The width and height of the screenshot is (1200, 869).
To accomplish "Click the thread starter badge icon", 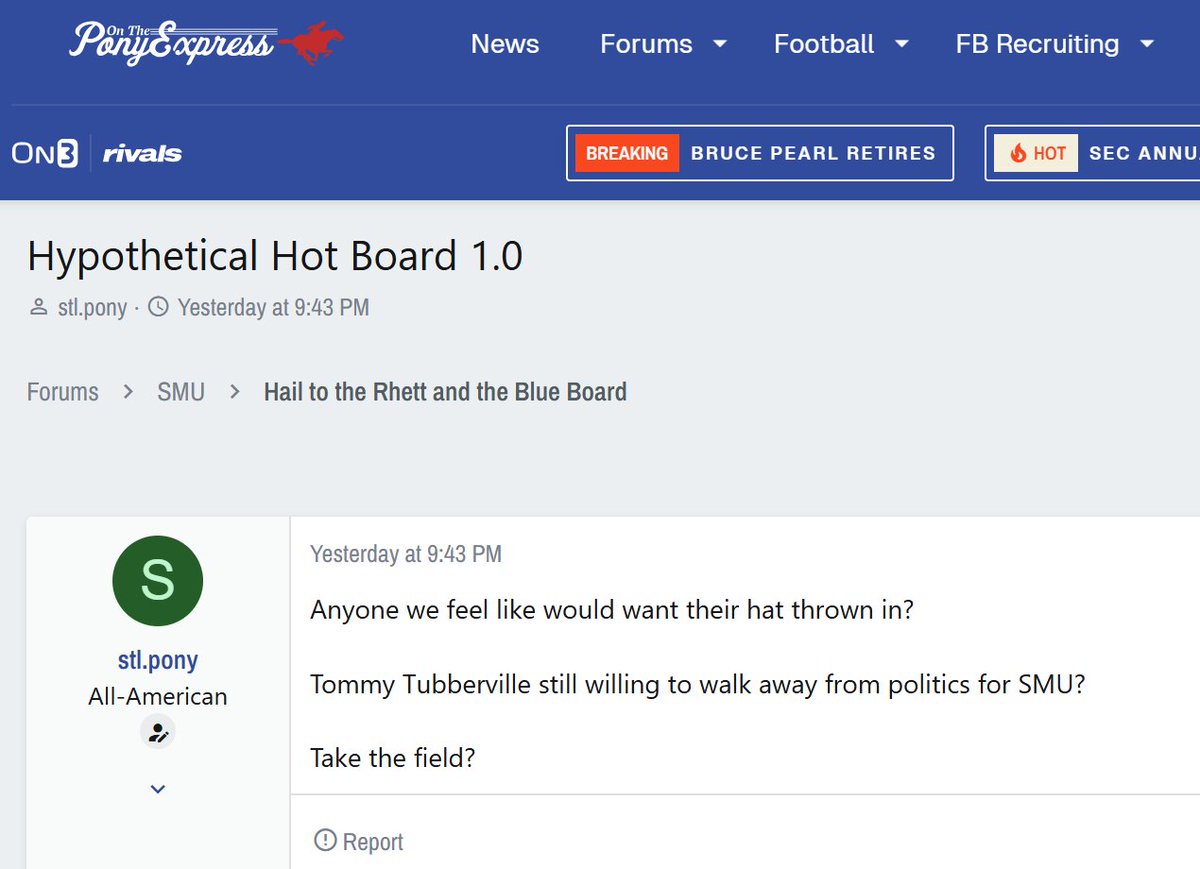I will [158, 733].
